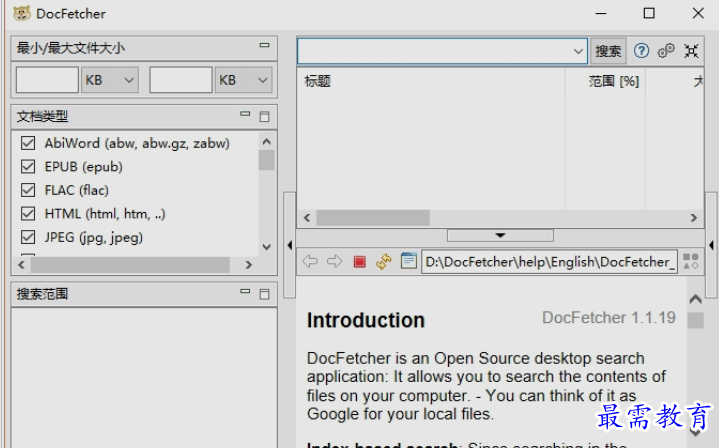The height and width of the screenshot is (448, 719).
Task: Click 文档类型 panel title
Action: pyautogui.click(x=42, y=116)
